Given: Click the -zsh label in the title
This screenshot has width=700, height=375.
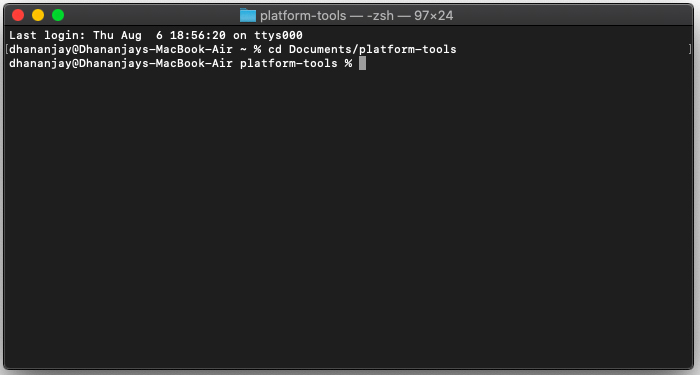Looking at the screenshot, I should click(379, 16).
